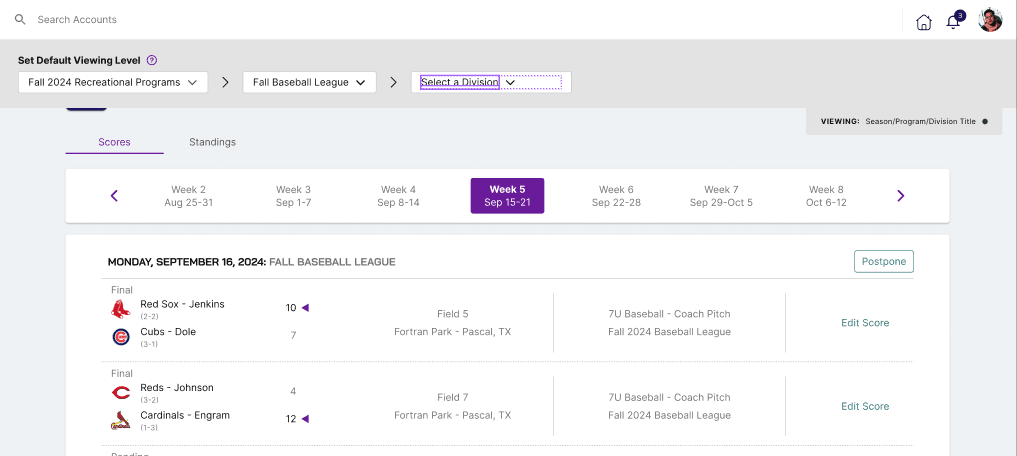Click team name Reds - Johnson
The height and width of the screenshot is (456, 1017).
[177, 388]
